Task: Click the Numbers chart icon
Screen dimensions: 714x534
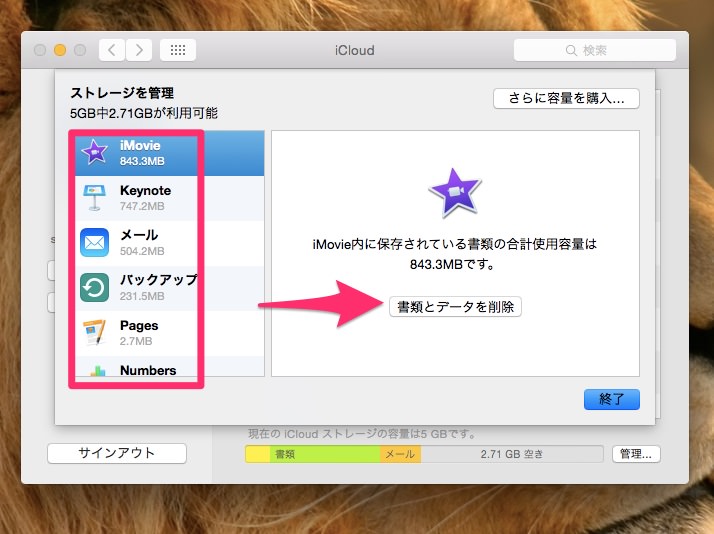Action: pos(97,371)
